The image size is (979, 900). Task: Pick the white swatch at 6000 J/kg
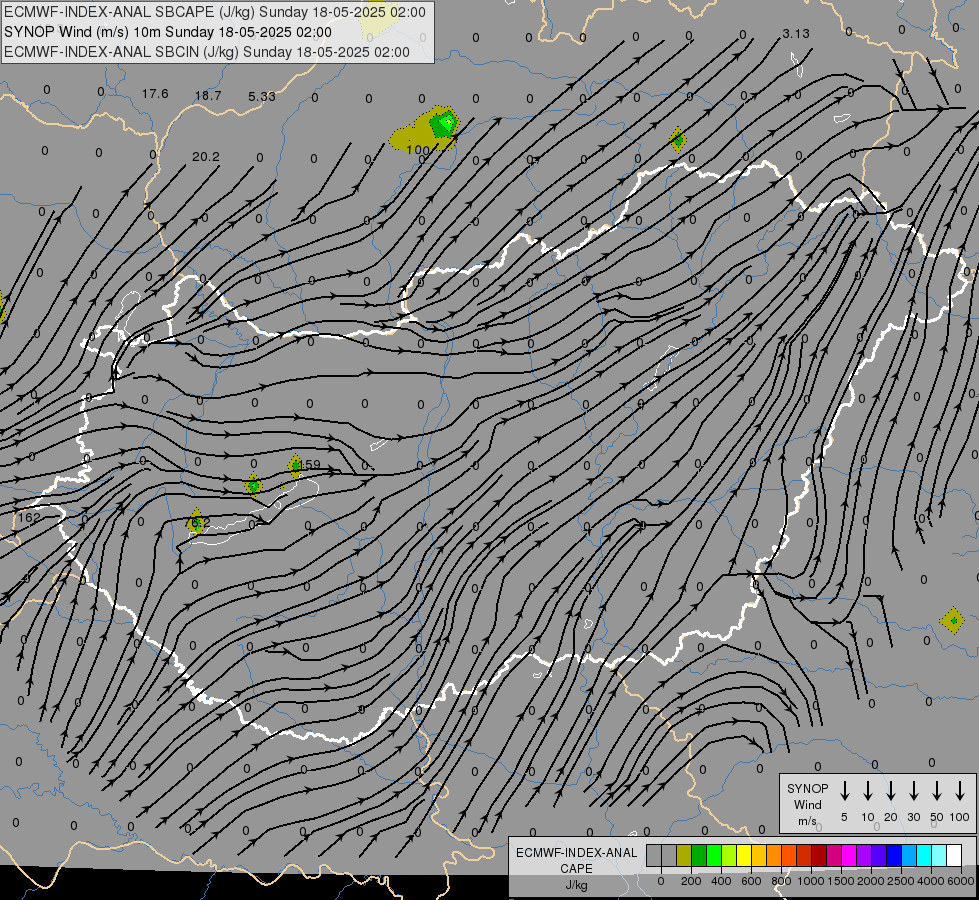click(954, 856)
